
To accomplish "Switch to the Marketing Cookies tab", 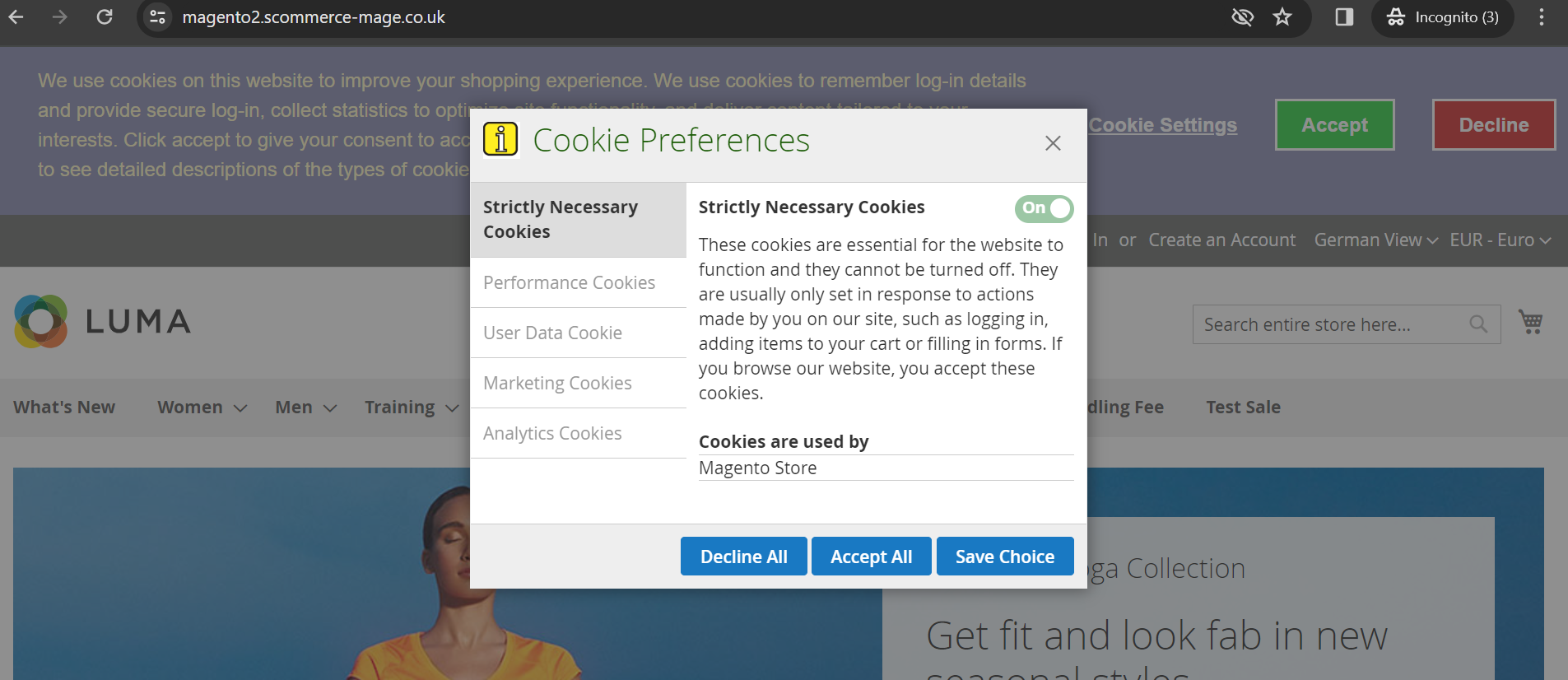I will (557, 383).
